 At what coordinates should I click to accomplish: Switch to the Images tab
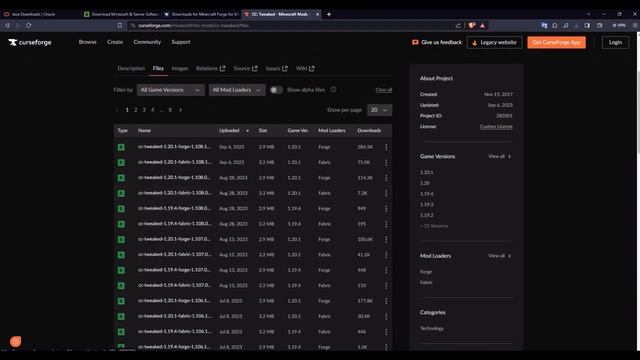180,69
